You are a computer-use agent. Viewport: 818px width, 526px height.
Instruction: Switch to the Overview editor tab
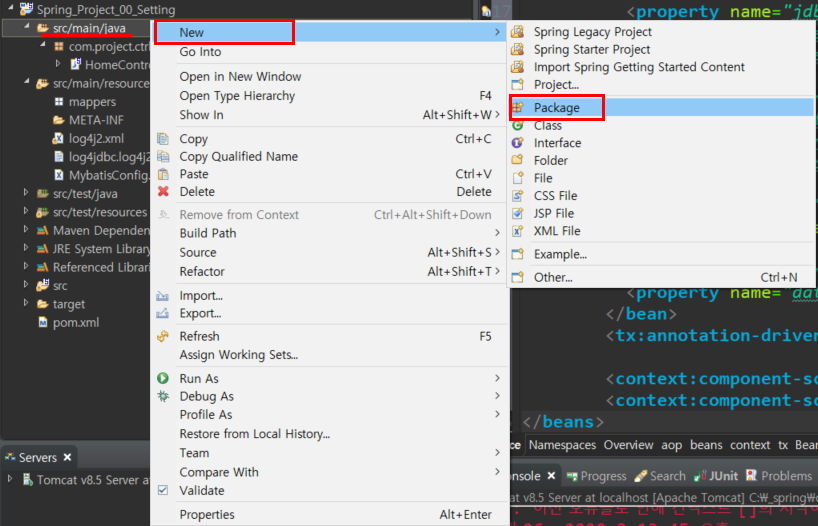pos(628,445)
